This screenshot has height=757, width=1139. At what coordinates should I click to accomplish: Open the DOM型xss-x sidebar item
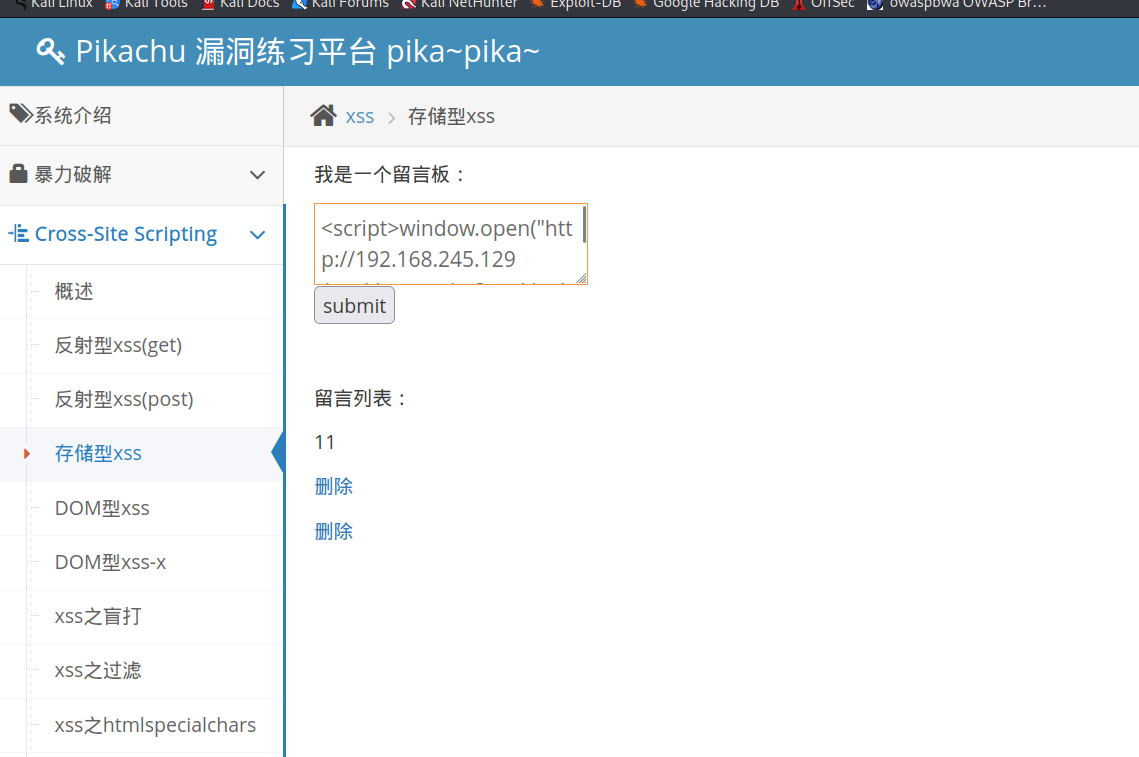[x=110, y=562]
